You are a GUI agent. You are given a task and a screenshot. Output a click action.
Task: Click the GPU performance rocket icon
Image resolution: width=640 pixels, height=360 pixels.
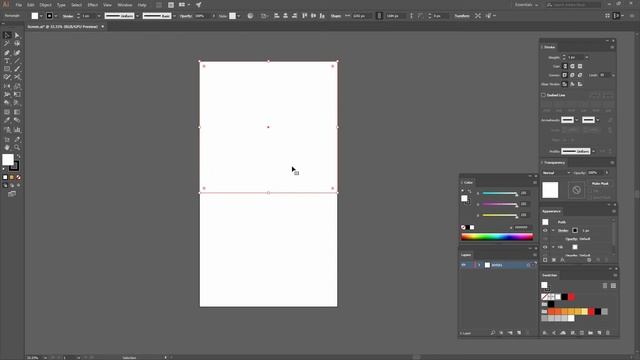(198, 5)
